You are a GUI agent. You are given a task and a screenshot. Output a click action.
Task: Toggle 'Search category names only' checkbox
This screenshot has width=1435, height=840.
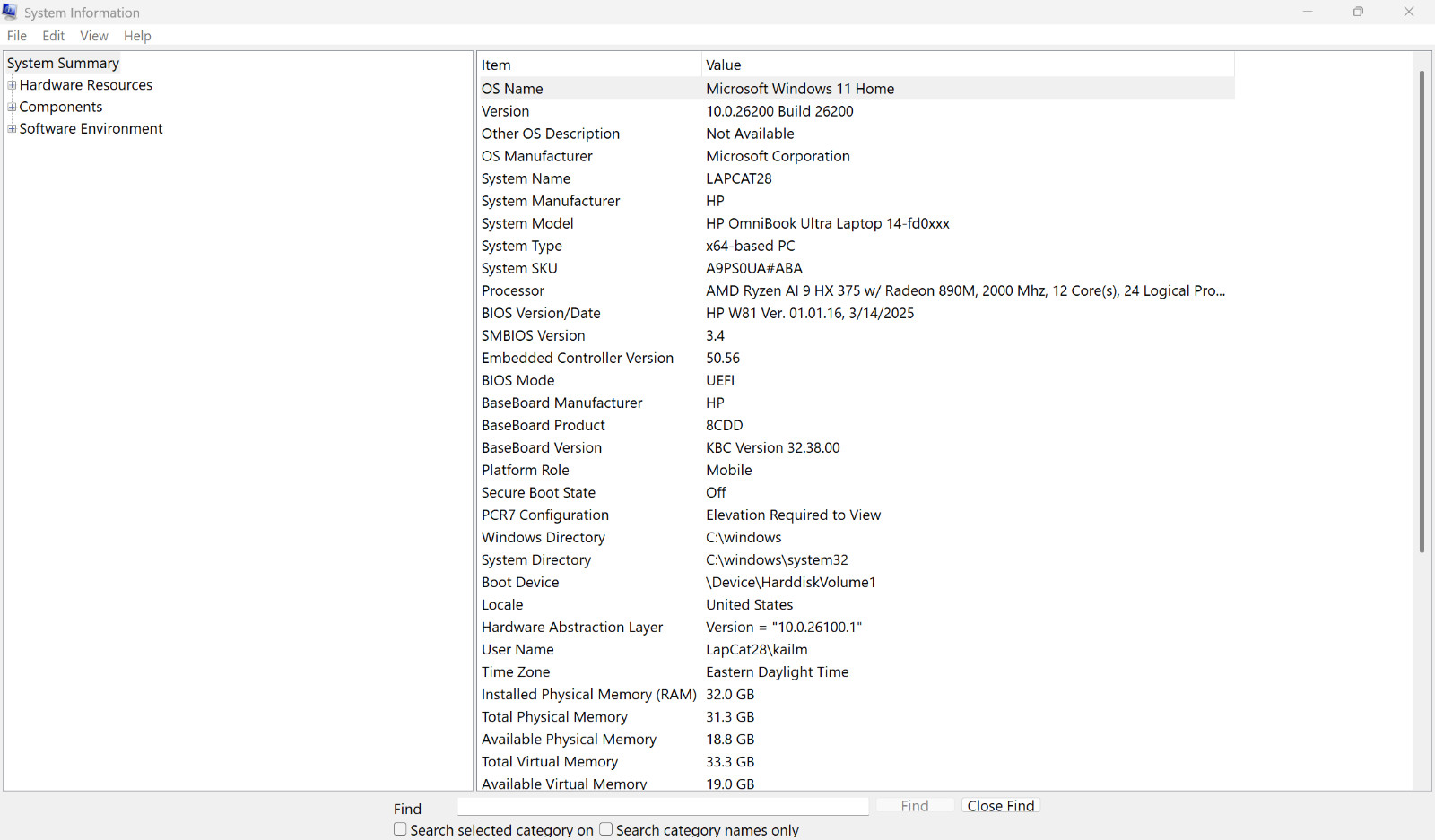pyautogui.click(x=606, y=829)
